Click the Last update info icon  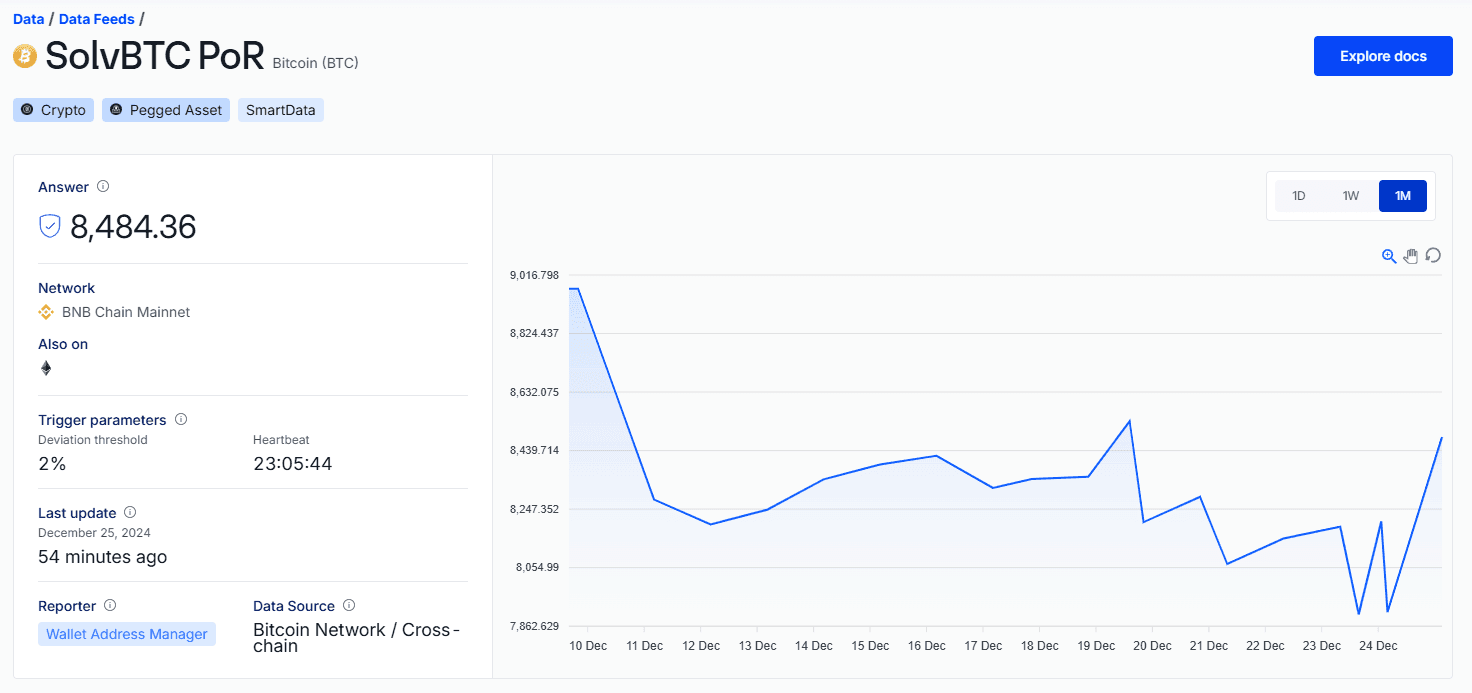click(130, 512)
